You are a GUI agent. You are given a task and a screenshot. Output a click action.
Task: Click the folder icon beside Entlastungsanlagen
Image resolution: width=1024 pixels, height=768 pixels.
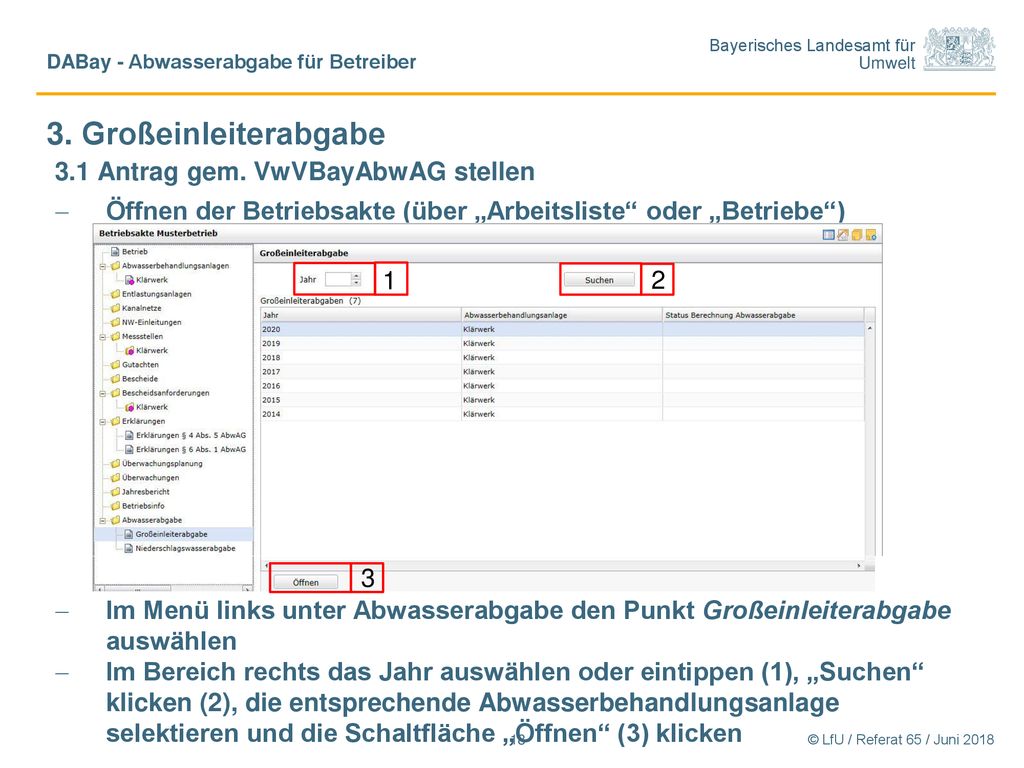tap(115, 294)
